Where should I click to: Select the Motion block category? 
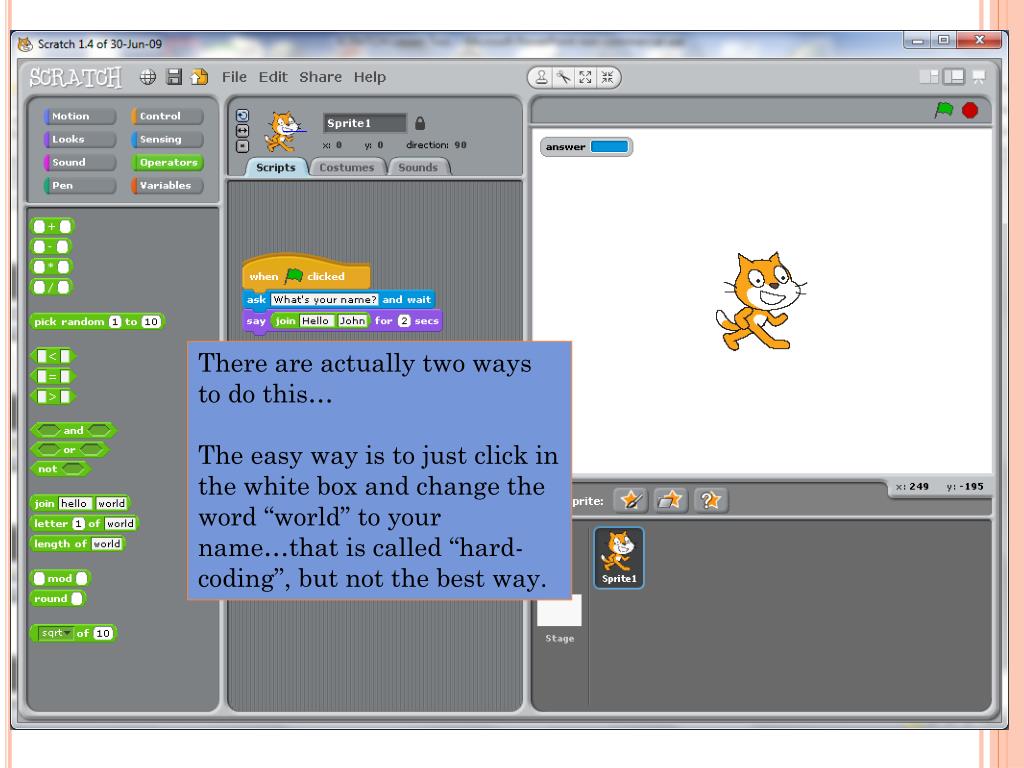80,116
